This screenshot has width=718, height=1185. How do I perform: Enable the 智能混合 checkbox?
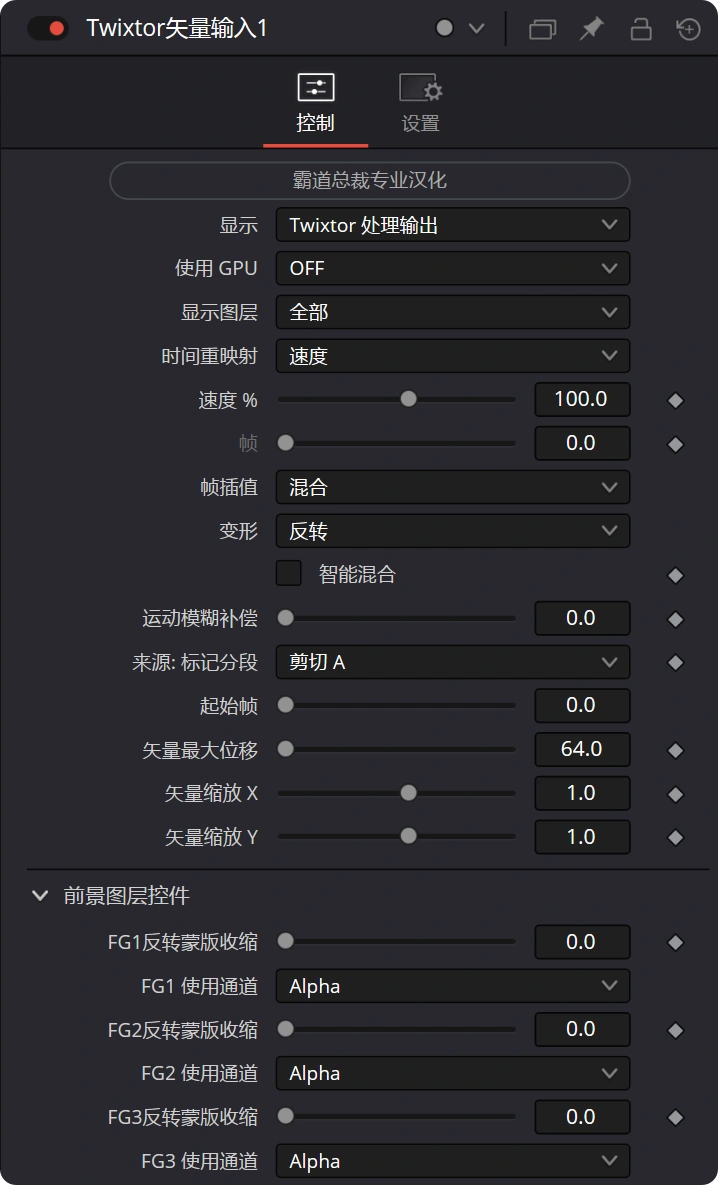coord(289,574)
